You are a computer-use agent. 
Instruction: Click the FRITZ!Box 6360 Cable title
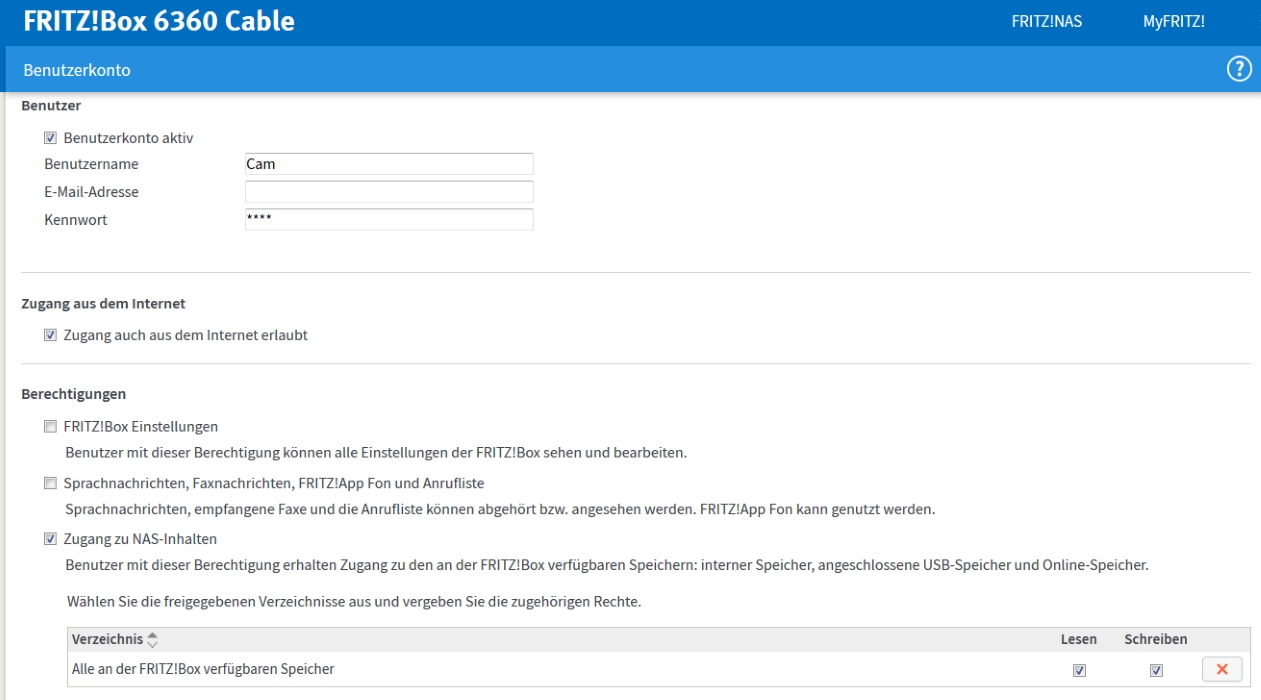click(x=159, y=21)
